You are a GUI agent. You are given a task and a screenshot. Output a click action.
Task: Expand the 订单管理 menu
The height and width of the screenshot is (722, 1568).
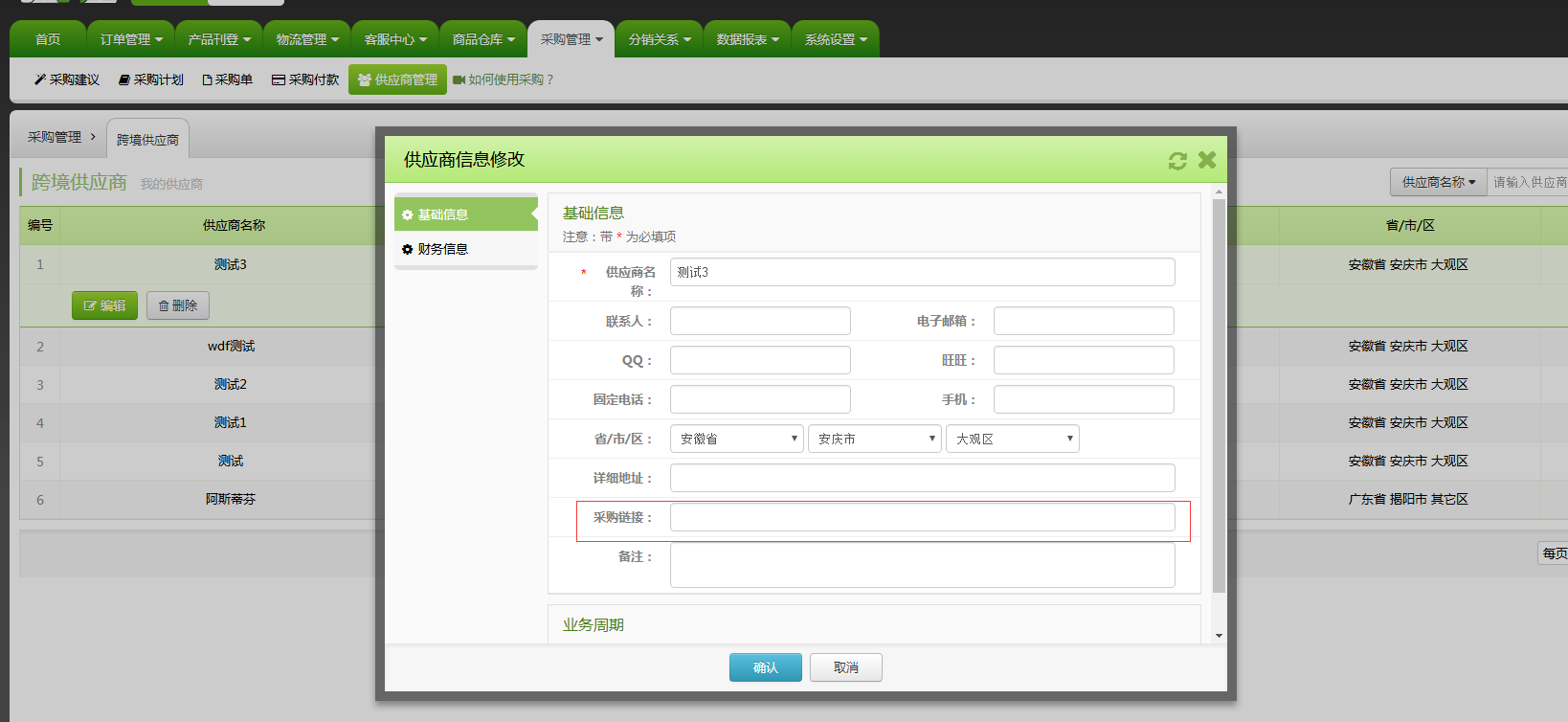point(131,39)
